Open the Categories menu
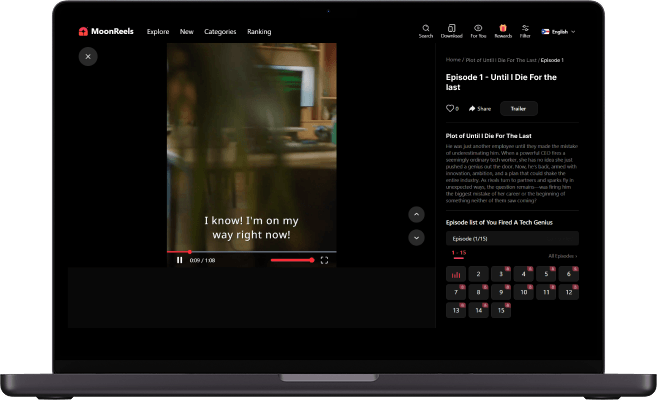The width and height of the screenshot is (657, 400). tap(220, 32)
